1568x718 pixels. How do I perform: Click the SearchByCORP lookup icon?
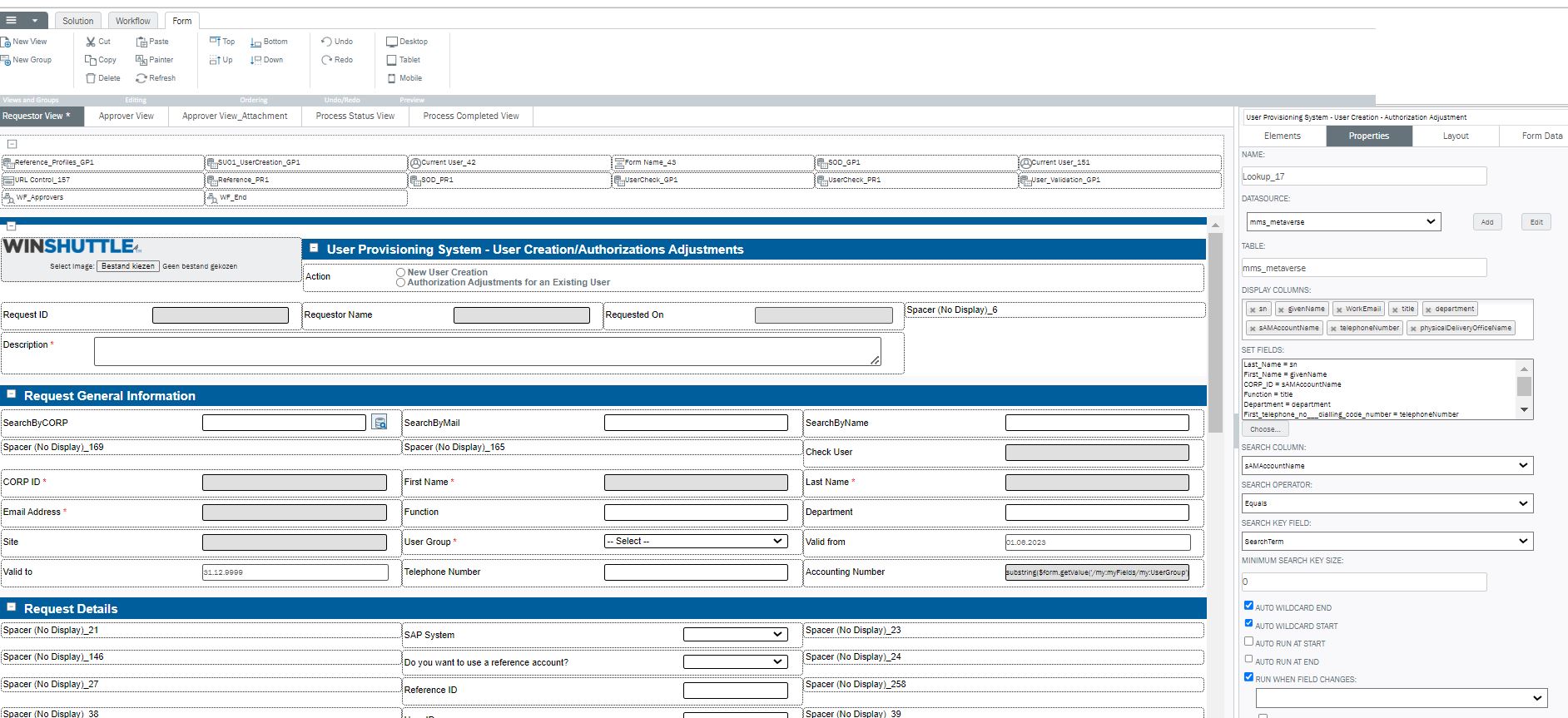380,423
